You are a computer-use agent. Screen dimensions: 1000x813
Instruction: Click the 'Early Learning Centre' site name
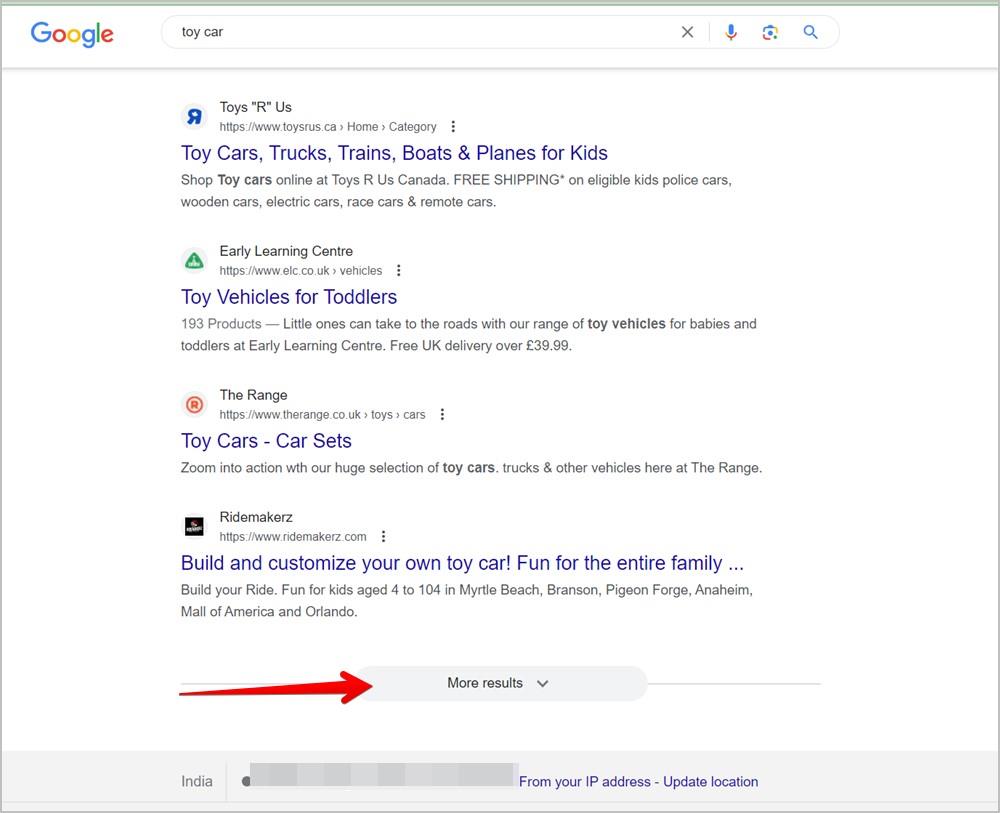[286, 251]
